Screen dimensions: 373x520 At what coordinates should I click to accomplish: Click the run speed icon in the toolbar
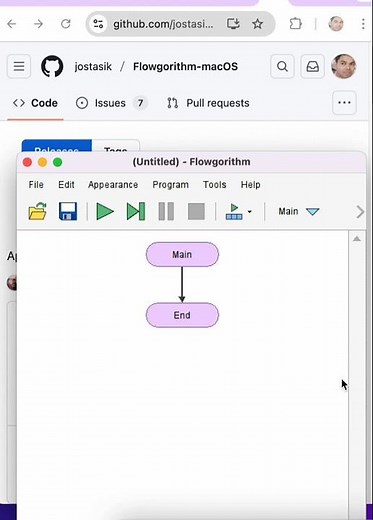234,211
